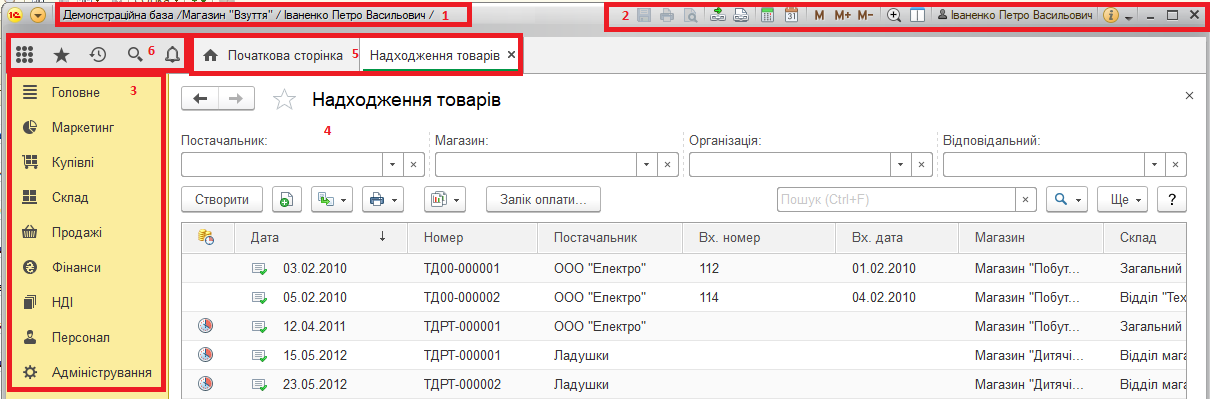Viewport: 1210px width, 399px height.
Task: Click the M memory button
Action: [819, 16]
